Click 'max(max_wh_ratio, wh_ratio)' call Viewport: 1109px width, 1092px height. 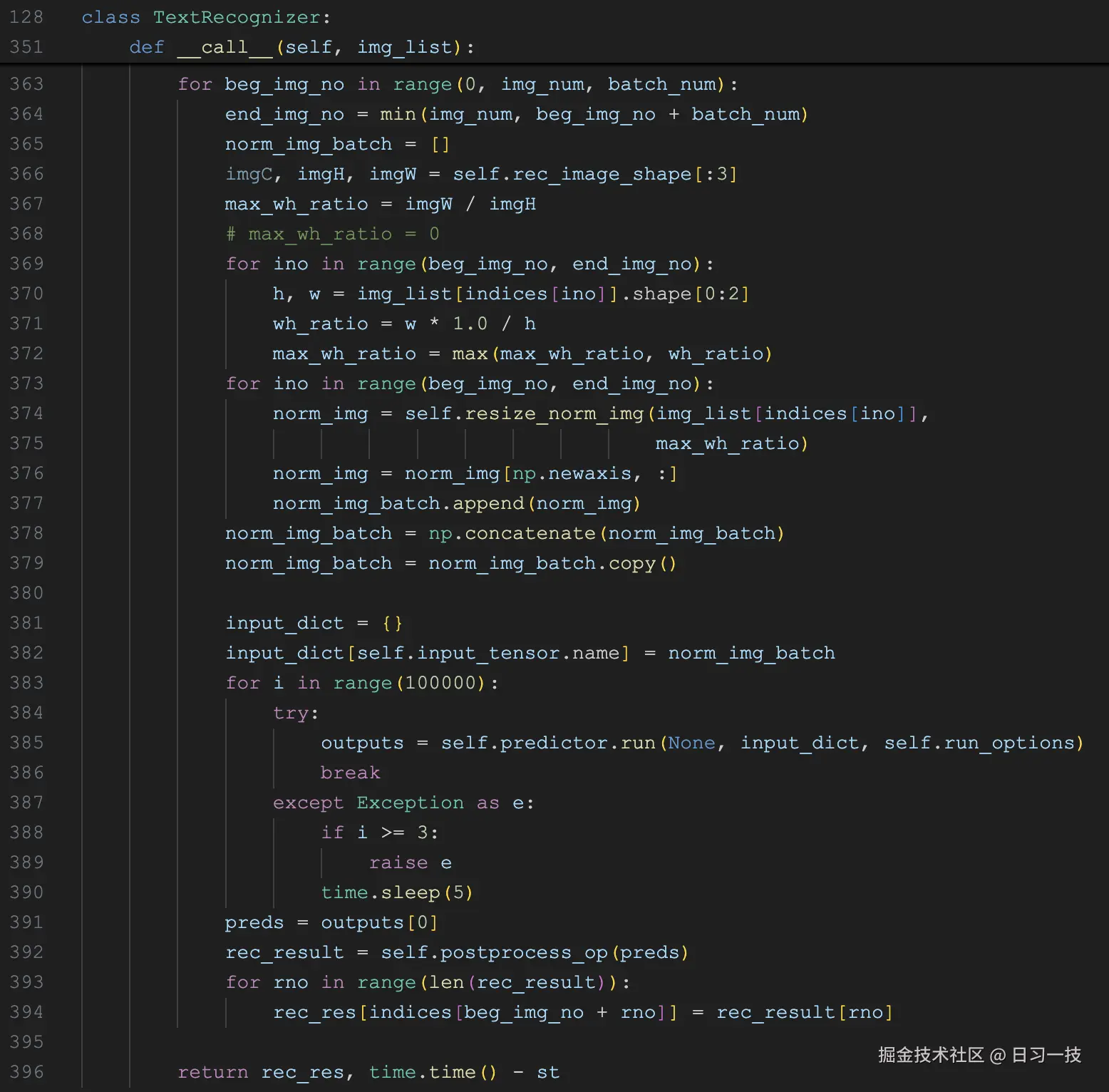(x=612, y=354)
